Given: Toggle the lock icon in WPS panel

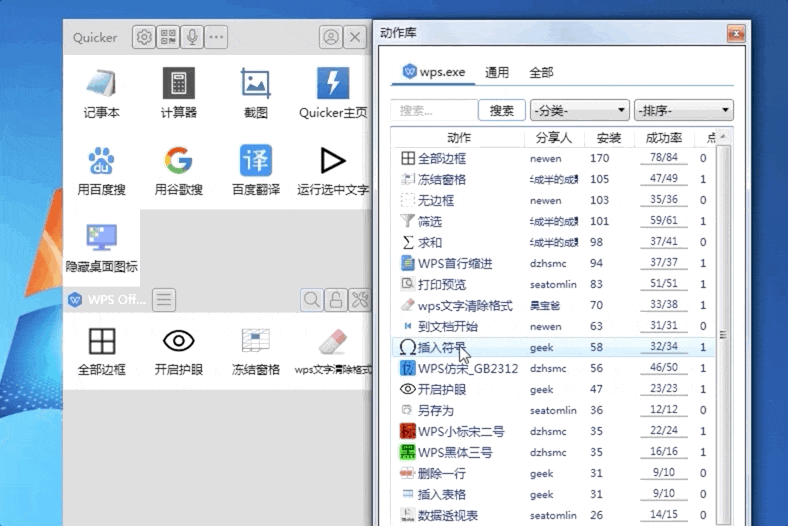Looking at the screenshot, I should 336,300.
